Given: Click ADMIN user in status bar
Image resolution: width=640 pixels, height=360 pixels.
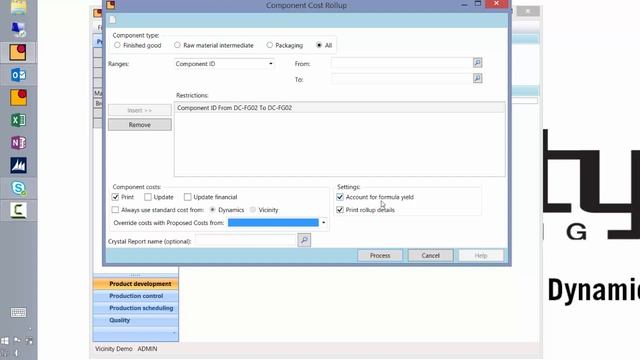Looking at the screenshot, I should tap(147, 349).
